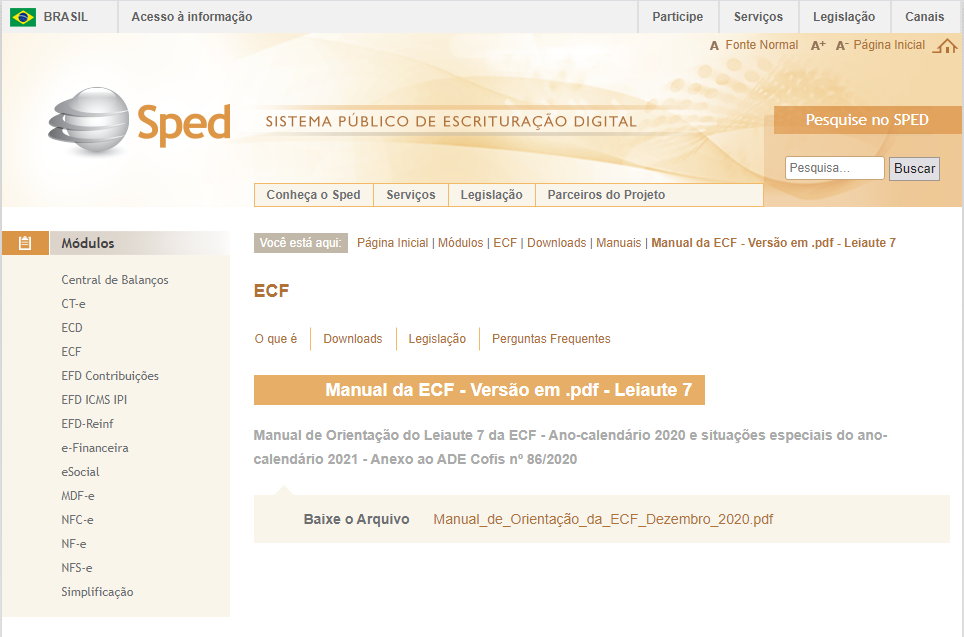Open Acesso à informação
Viewport: 964px width, 637px height.
pos(192,17)
